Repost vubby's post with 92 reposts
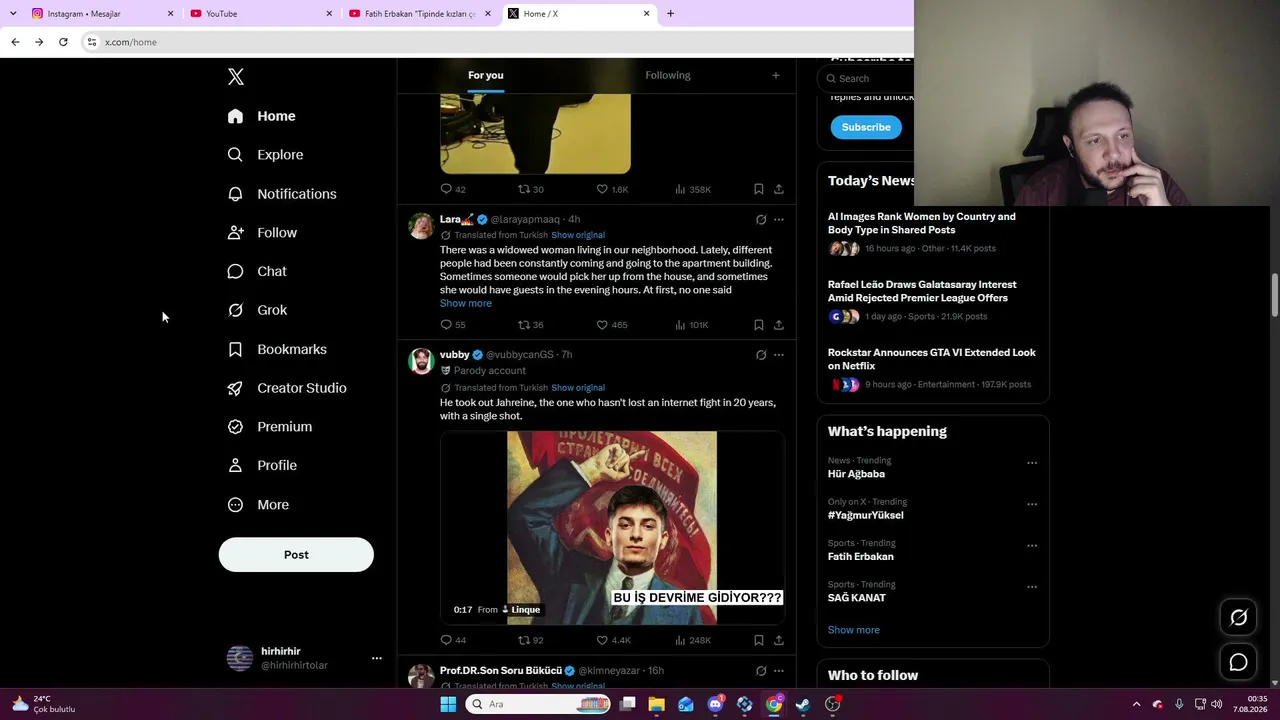The width and height of the screenshot is (1280, 720). (x=524, y=640)
